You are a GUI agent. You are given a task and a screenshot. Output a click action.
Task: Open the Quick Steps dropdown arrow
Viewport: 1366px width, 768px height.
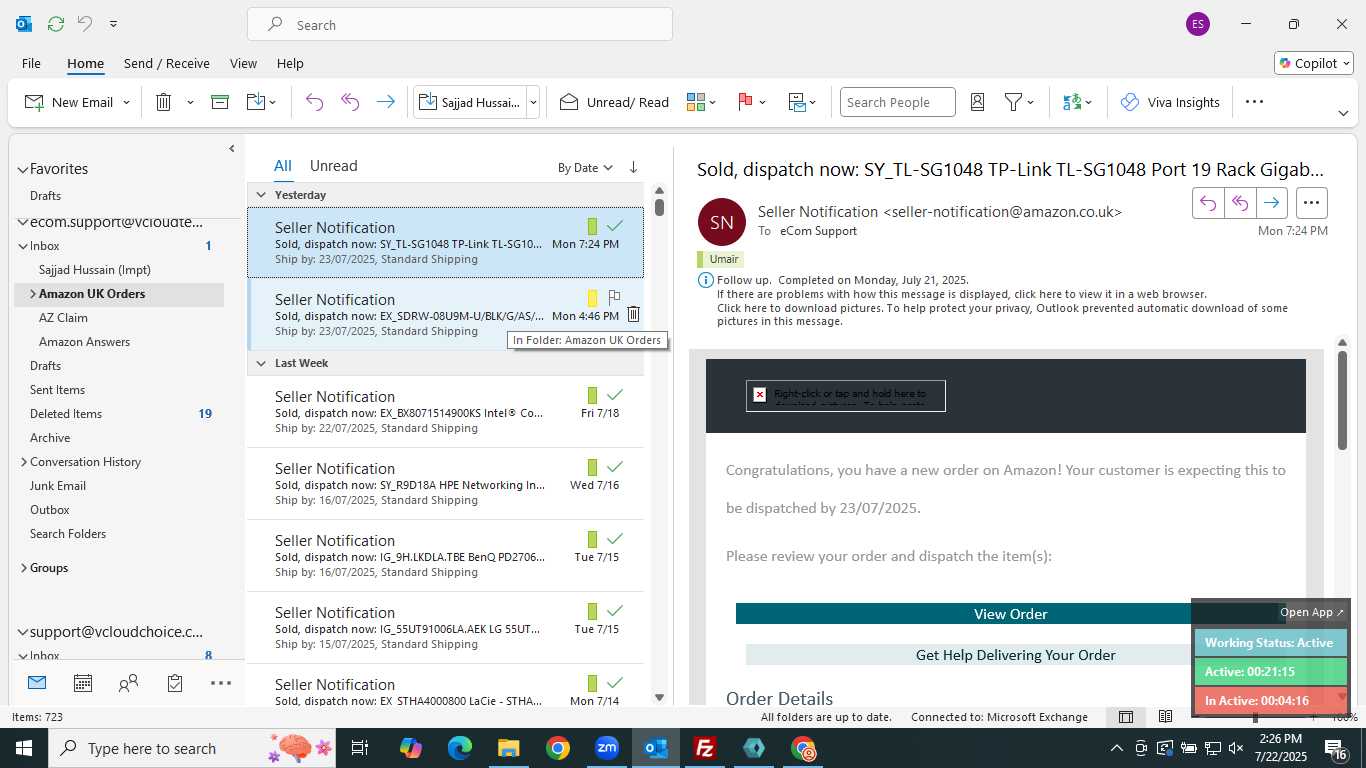click(533, 102)
